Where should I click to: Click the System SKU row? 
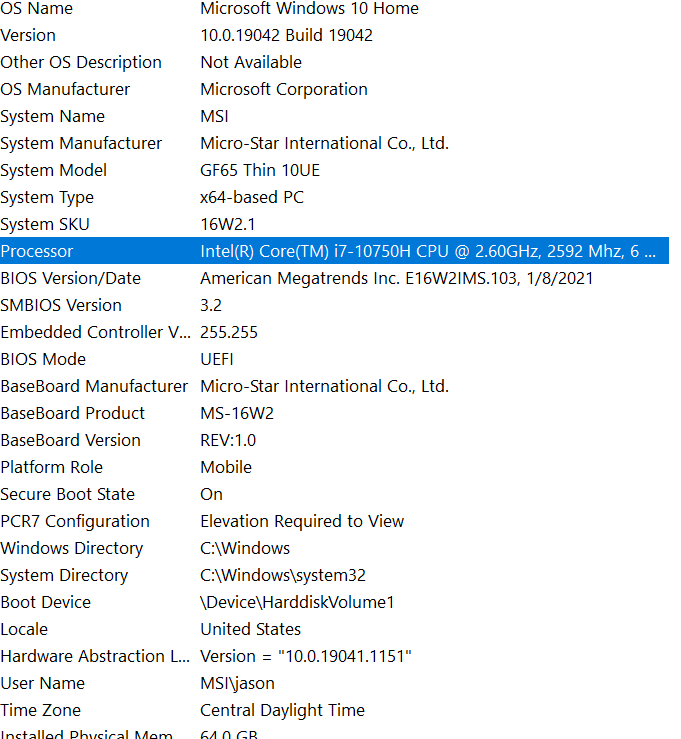point(45,225)
